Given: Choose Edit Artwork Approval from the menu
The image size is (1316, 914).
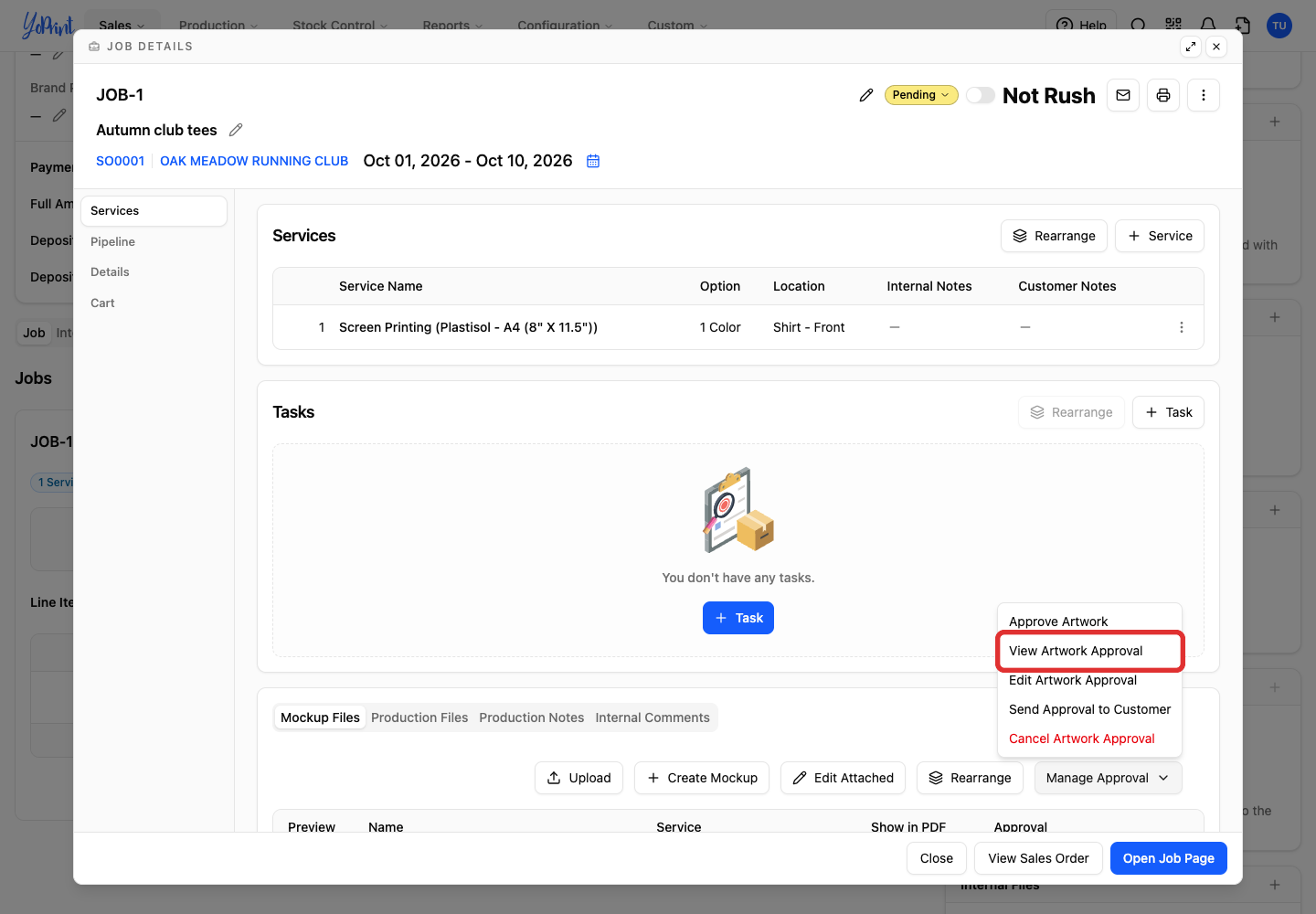Looking at the screenshot, I should pyautogui.click(x=1089, y=680).
